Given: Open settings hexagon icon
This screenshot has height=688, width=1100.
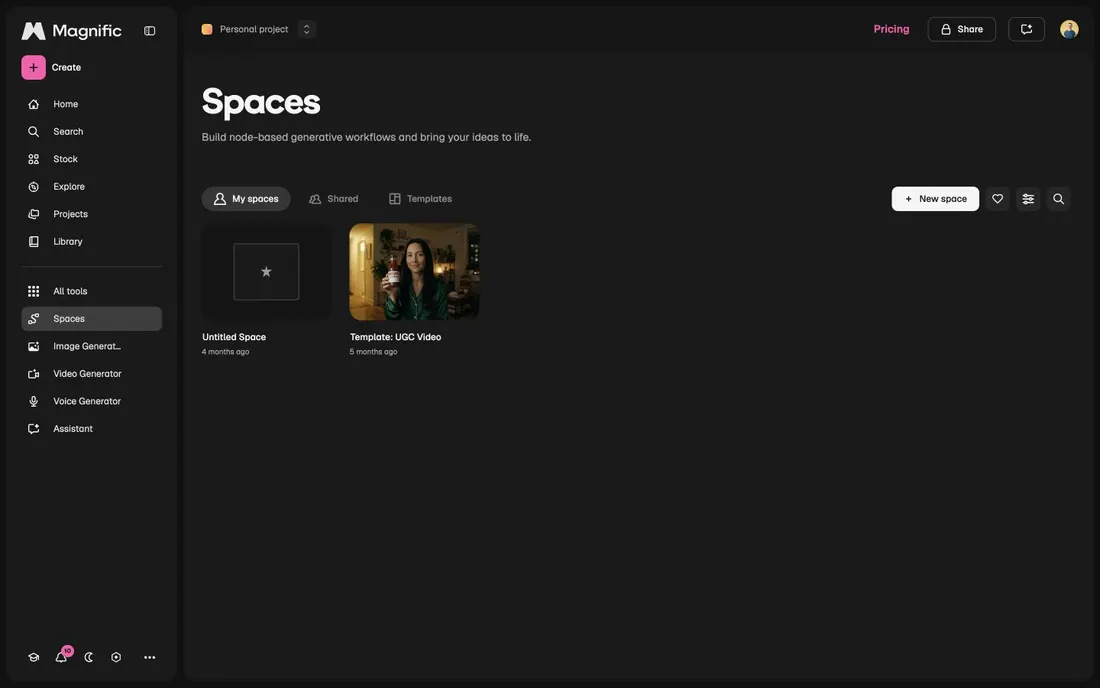Looking at the screenshot, I should click(x=116, y=657).
